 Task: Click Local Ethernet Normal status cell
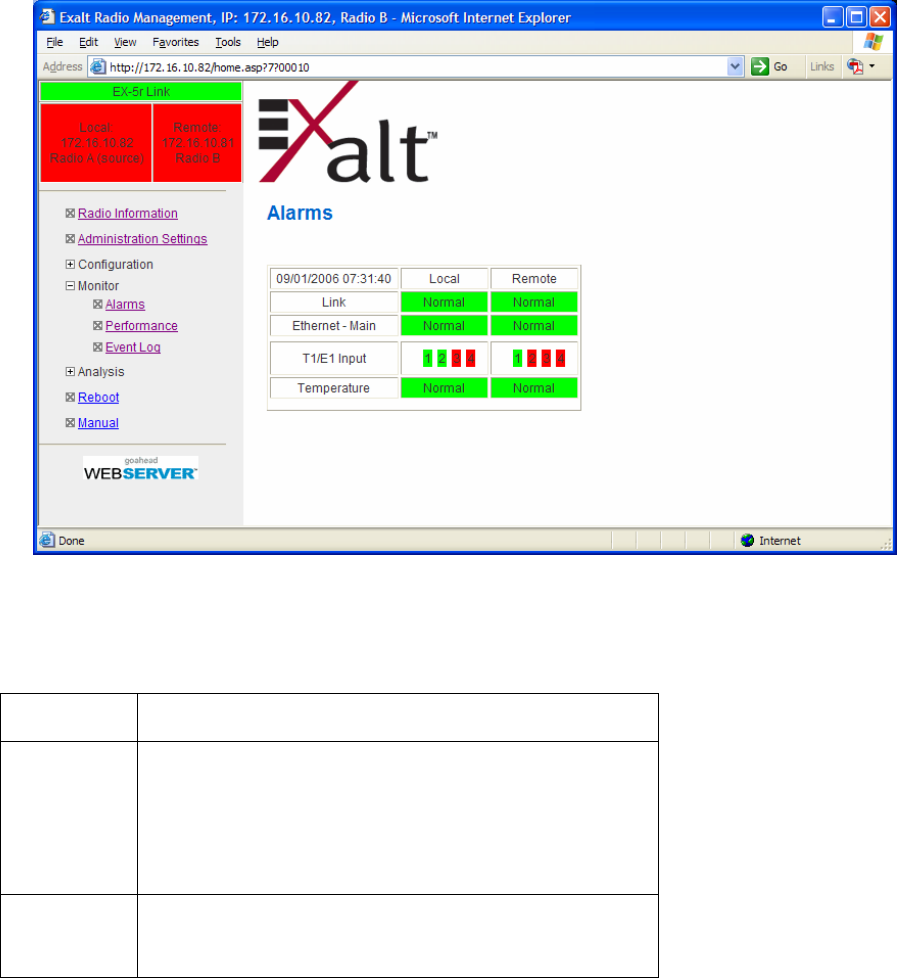(x=444, y=326)
